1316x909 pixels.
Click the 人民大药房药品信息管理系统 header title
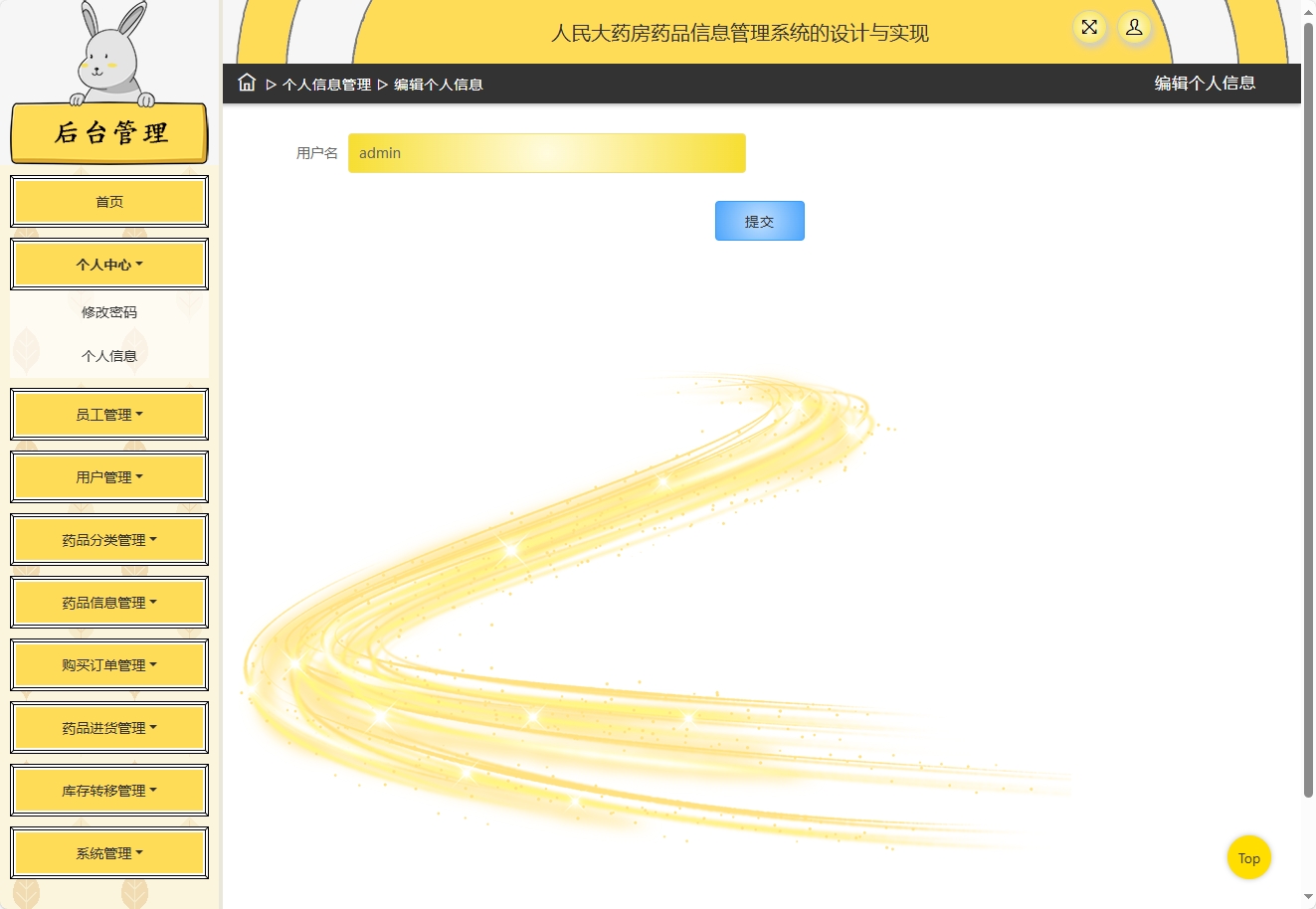(740, 33)
